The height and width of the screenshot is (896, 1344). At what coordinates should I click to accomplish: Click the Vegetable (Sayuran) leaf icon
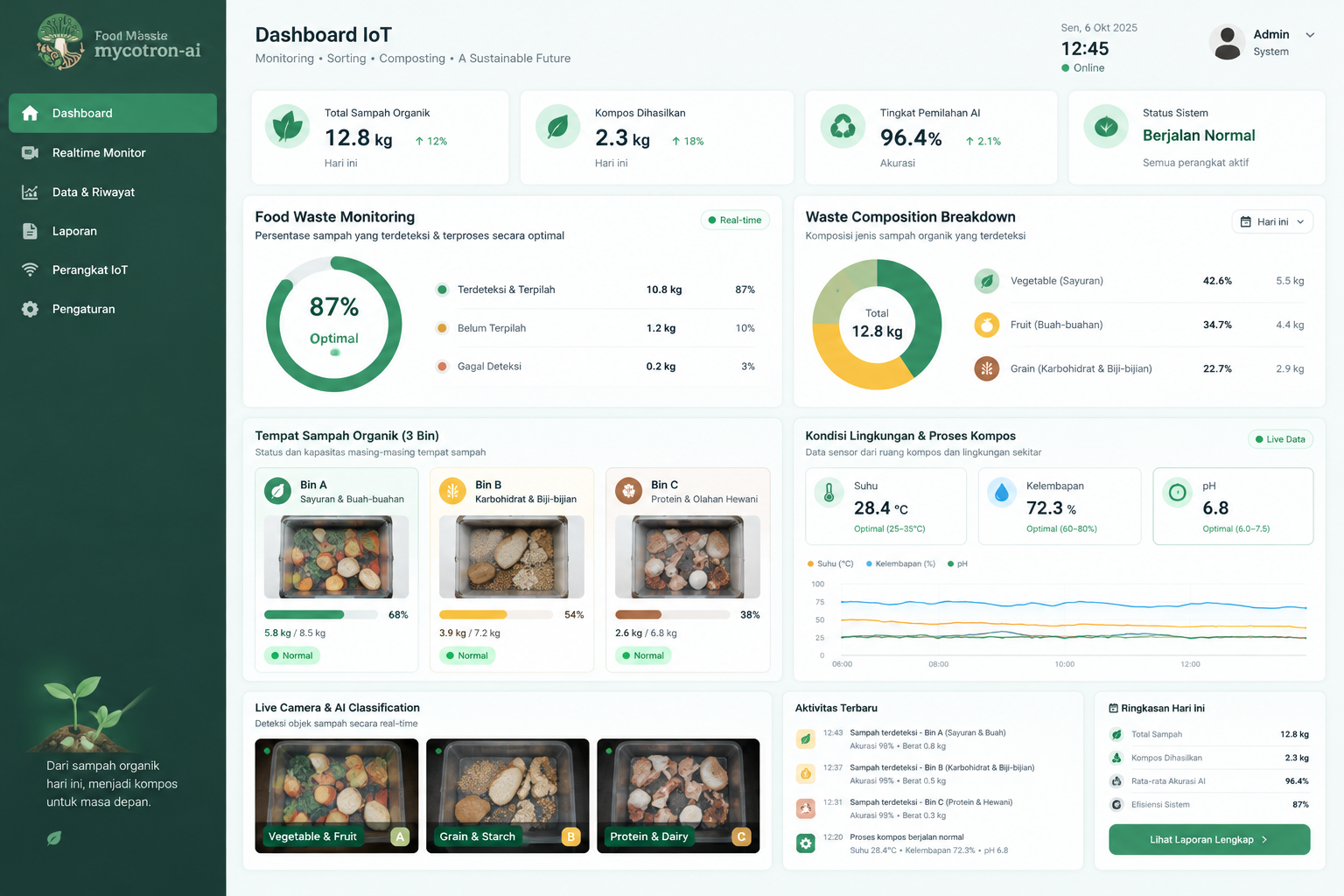987,281
